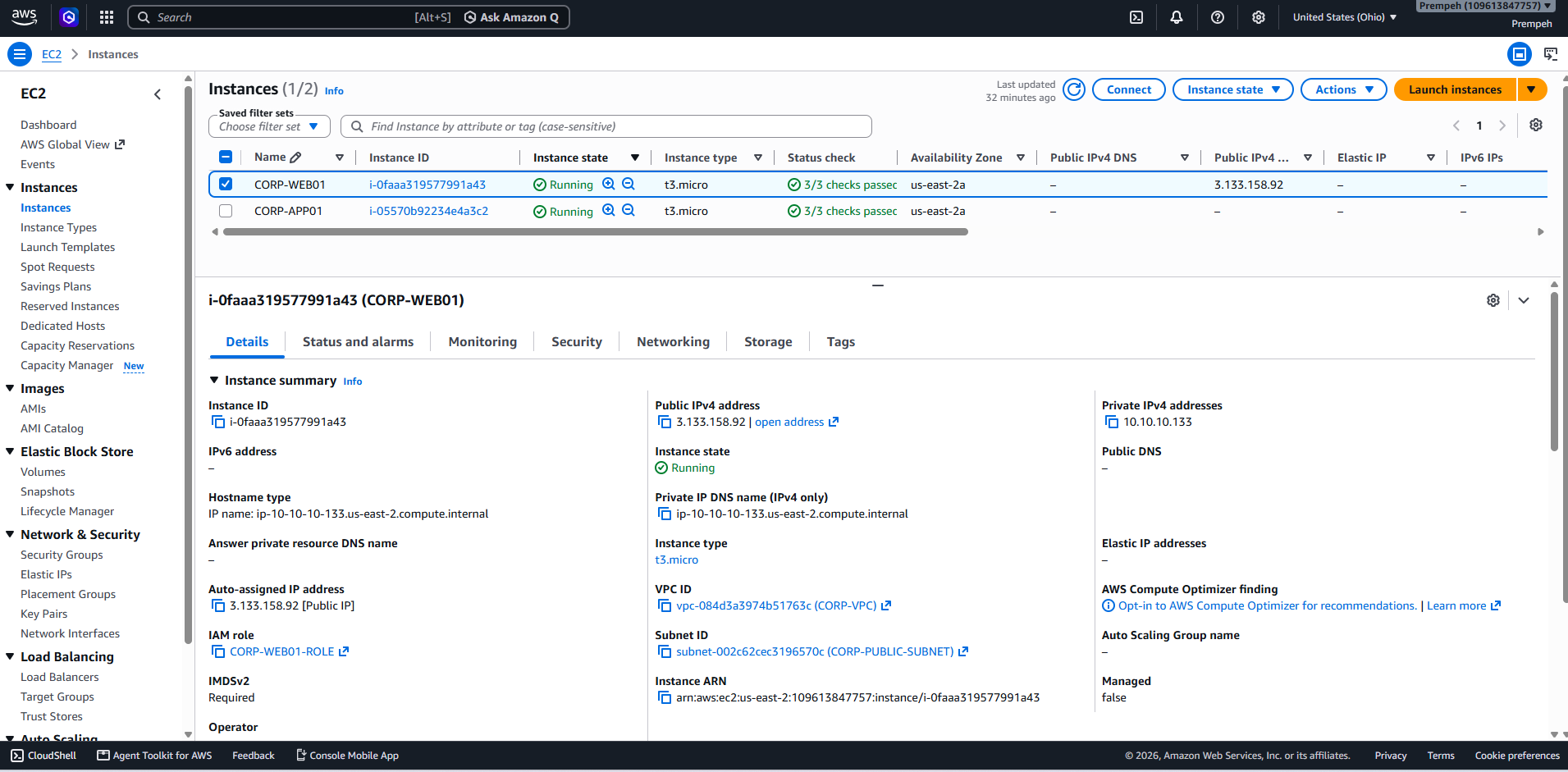Collapse the Instance summary section
This screenshot has width=1568, height=772.
coord(214,380)
